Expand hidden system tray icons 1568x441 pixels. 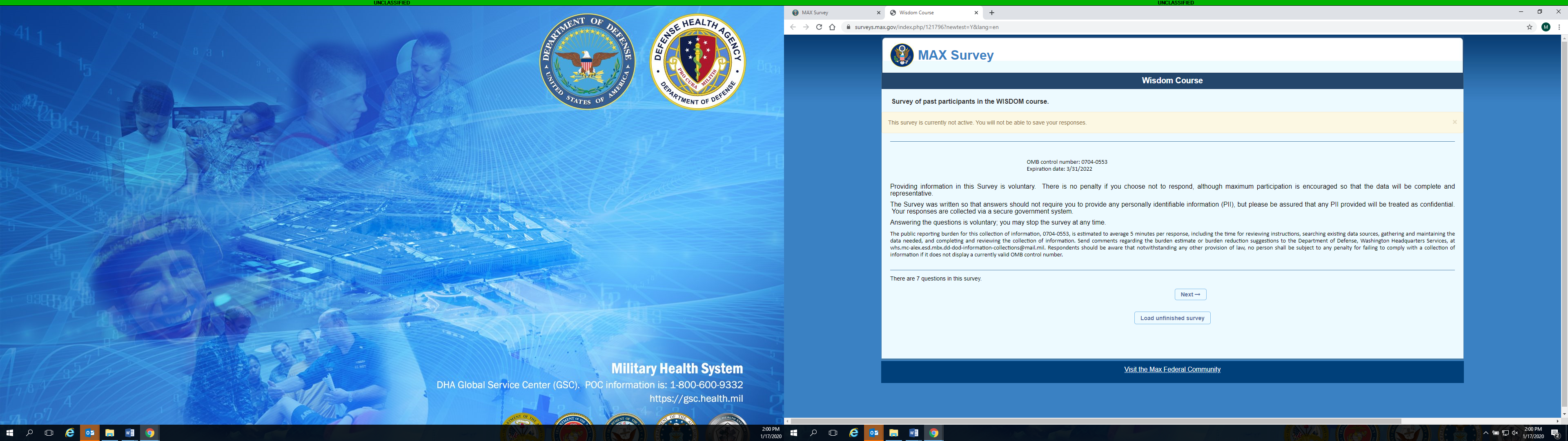pyautogui.click(x=1486, y=433)
